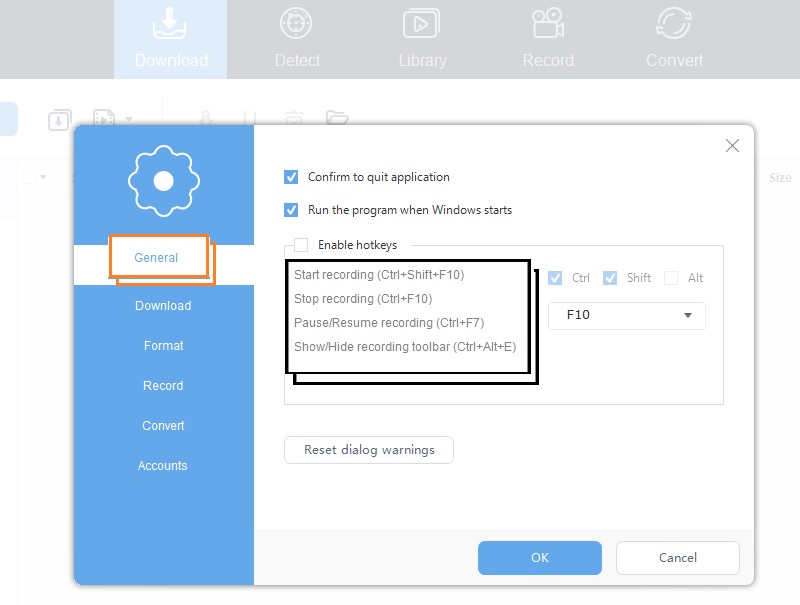
Task: Click Reset dialog warnings
Action: pyautogui.click(x=369, y=450)
